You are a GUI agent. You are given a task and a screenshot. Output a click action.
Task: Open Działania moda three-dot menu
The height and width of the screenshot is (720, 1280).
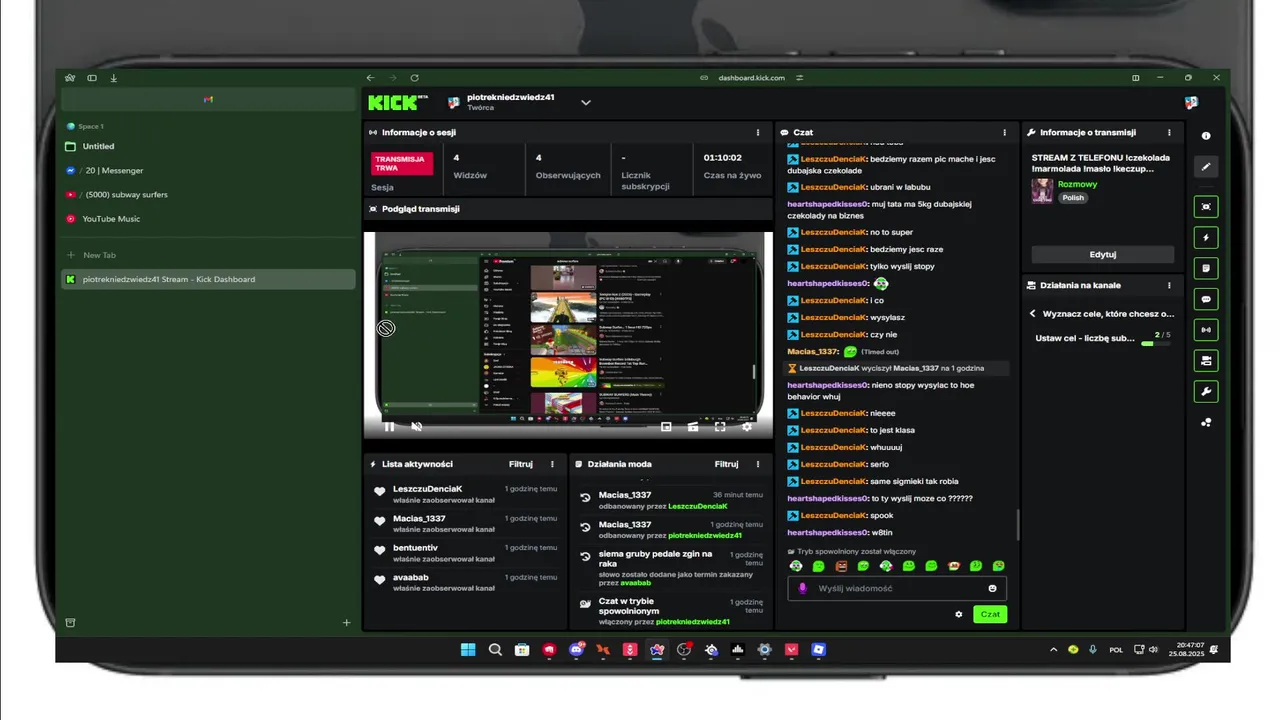coord(758,464)
